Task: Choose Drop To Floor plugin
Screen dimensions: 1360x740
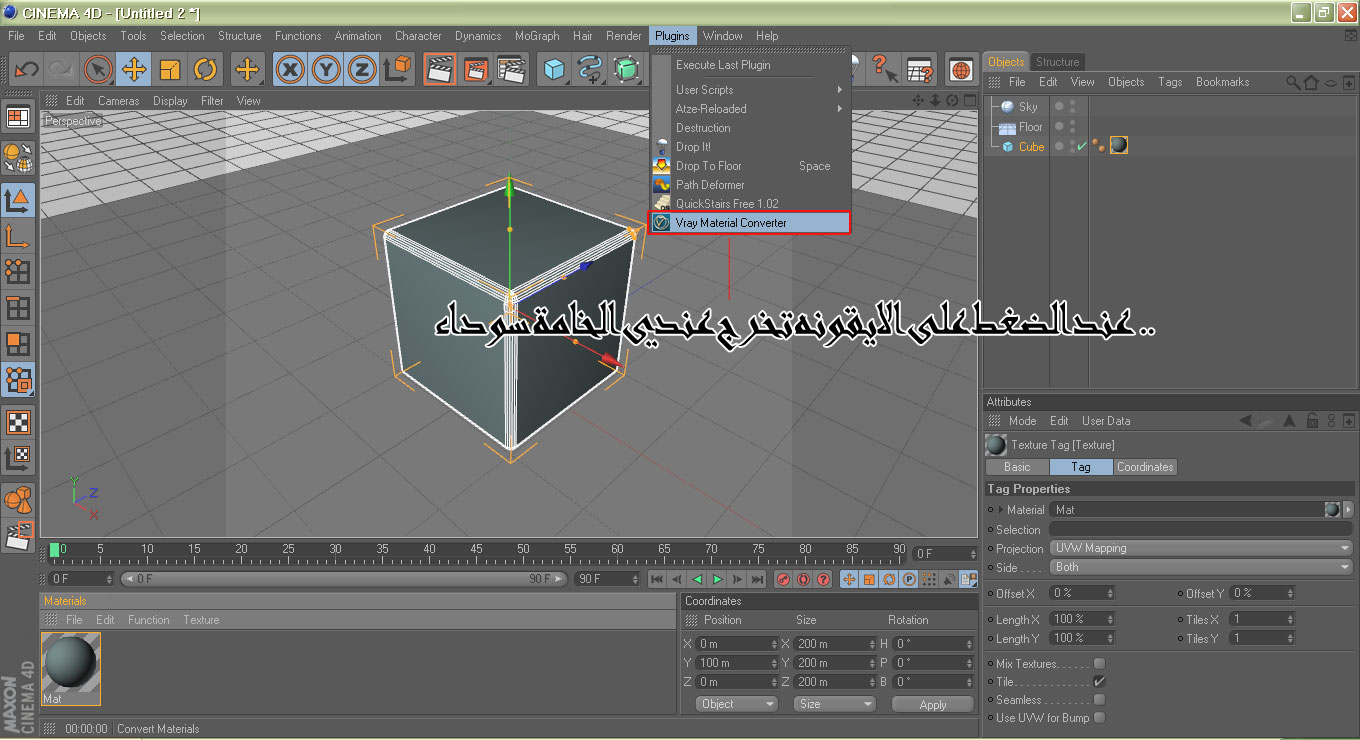Action: 750,166
